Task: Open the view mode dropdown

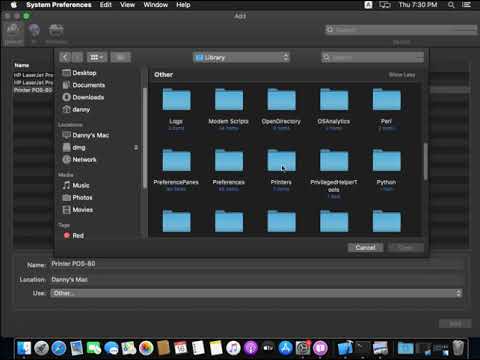Action: pyautogui.click(x=97, y=57)
